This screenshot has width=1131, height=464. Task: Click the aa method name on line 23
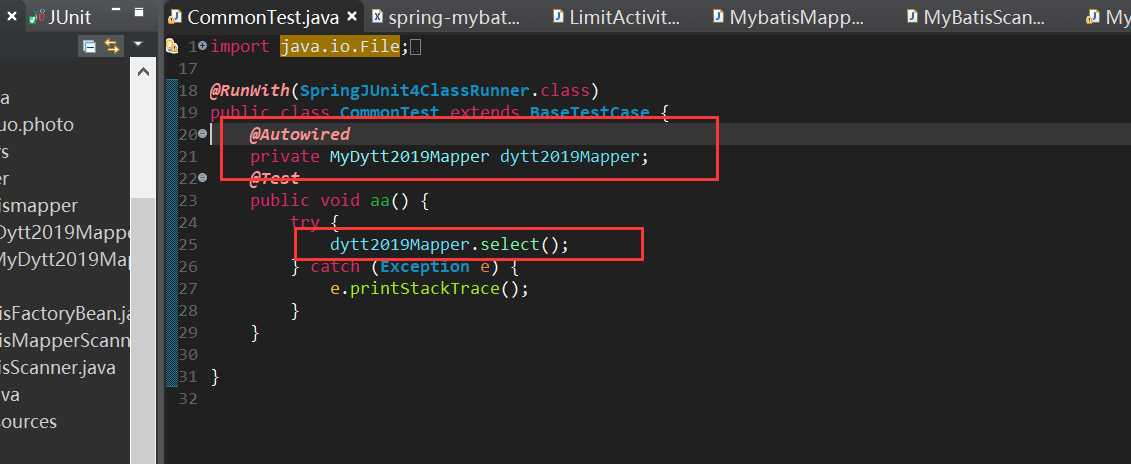380,200
